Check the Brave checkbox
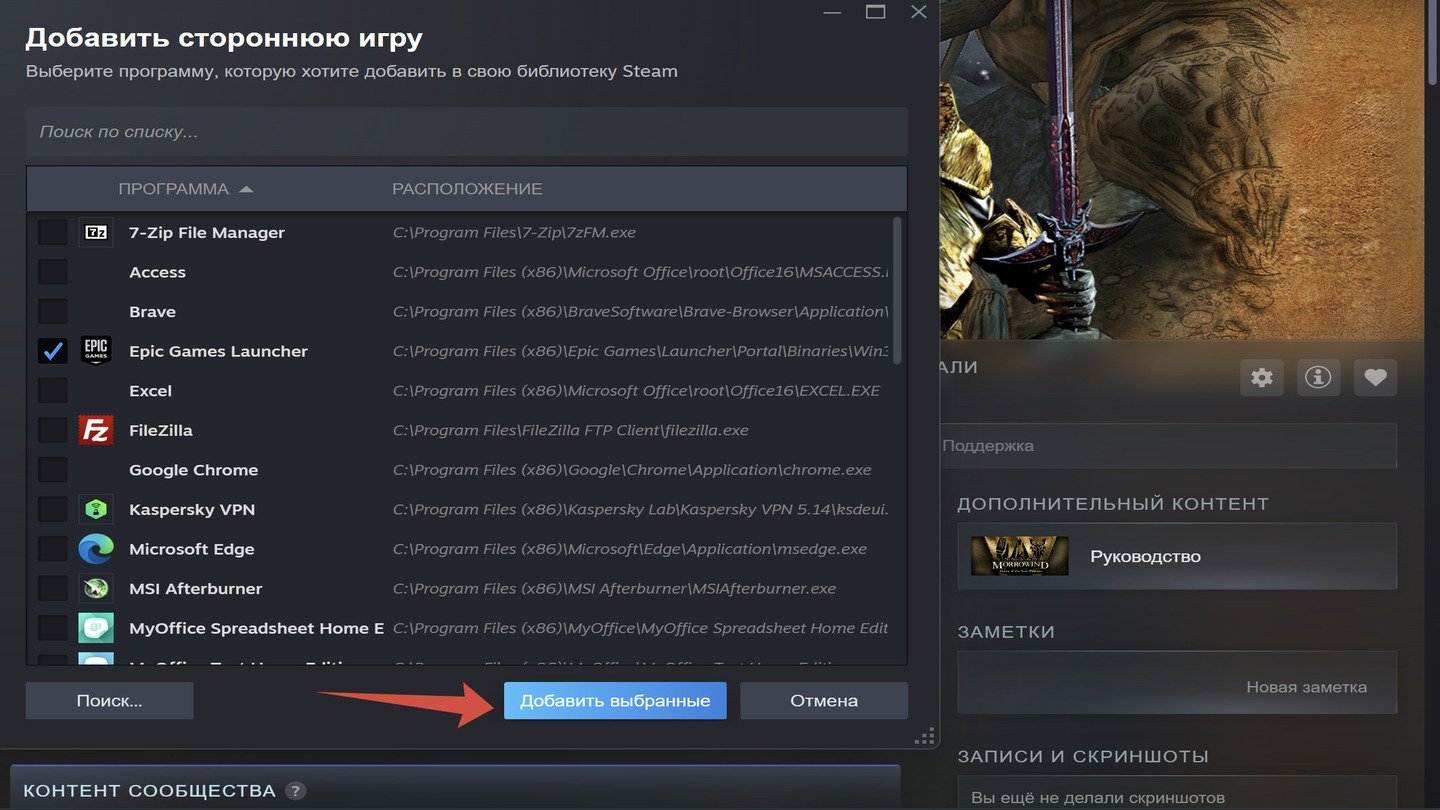The width and height of the screenshot is (1440, 810). (x=52, y=311)
